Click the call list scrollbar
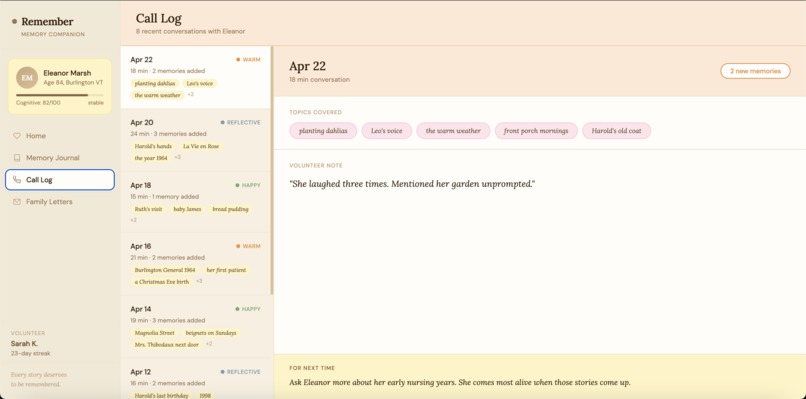The width and height of the screenshot is (806, 399). pos(272,170)
